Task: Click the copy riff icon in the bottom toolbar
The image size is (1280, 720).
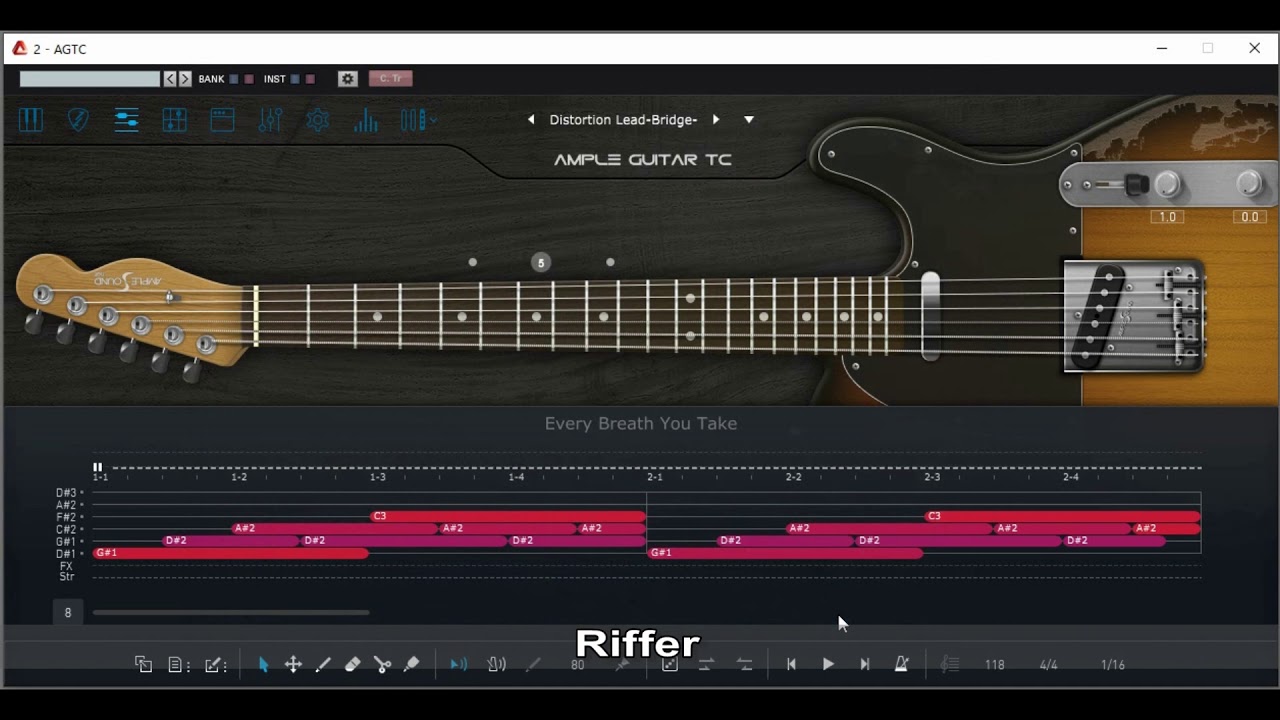Action: [144, 664]
